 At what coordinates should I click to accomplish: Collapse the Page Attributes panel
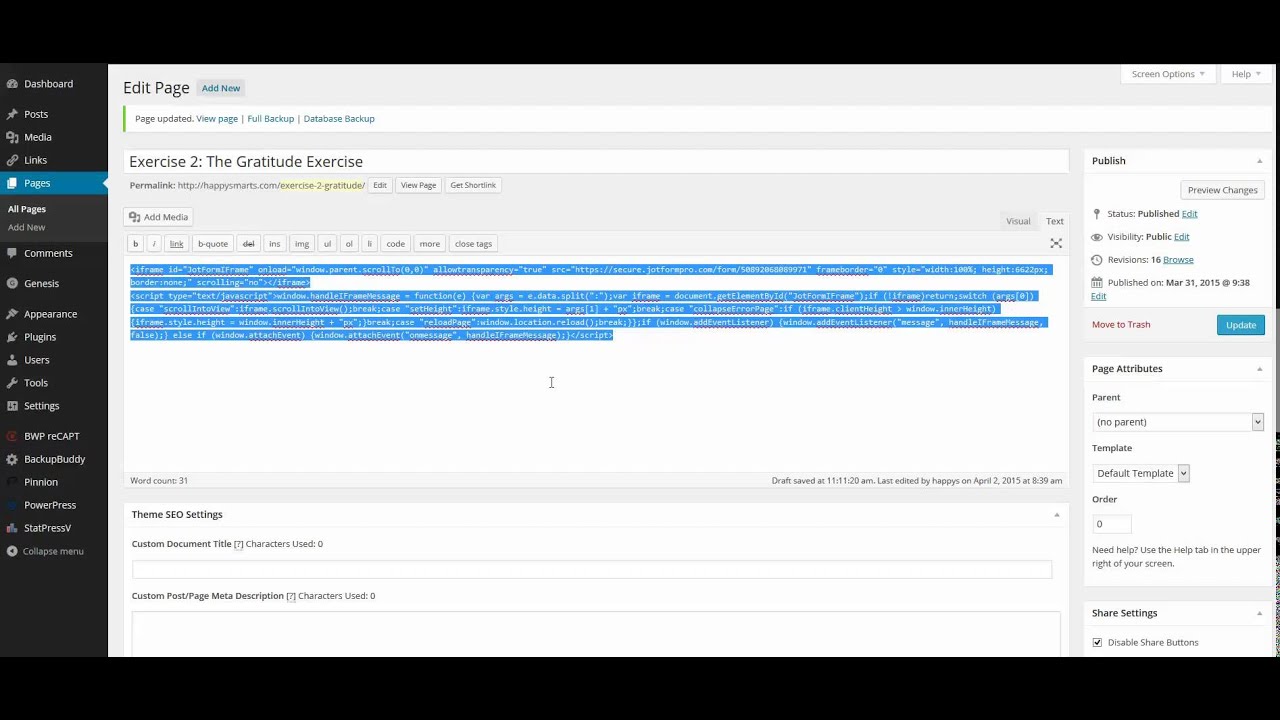click(1259, 369)
